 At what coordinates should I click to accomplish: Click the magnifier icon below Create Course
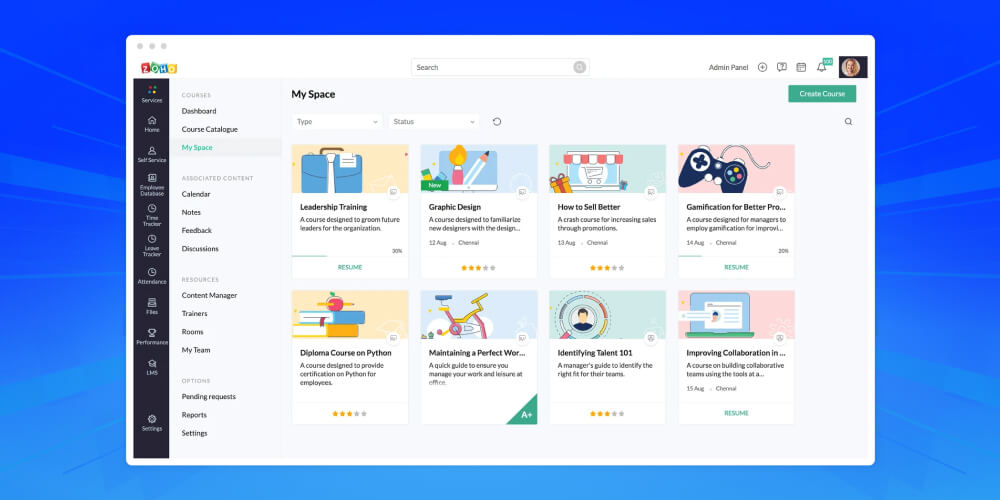[x=848, y=122]
